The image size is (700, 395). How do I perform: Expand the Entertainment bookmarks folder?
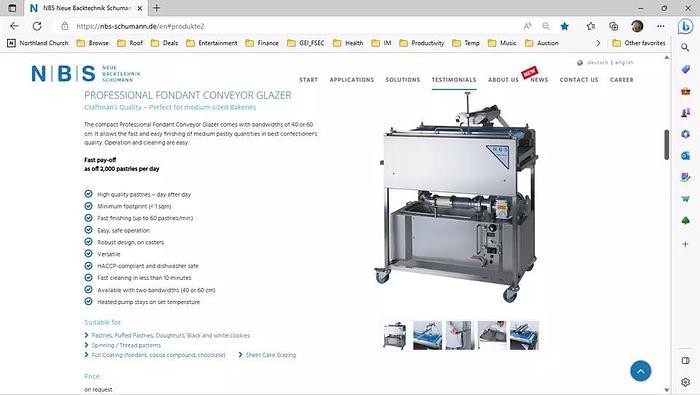click(212, 43)
